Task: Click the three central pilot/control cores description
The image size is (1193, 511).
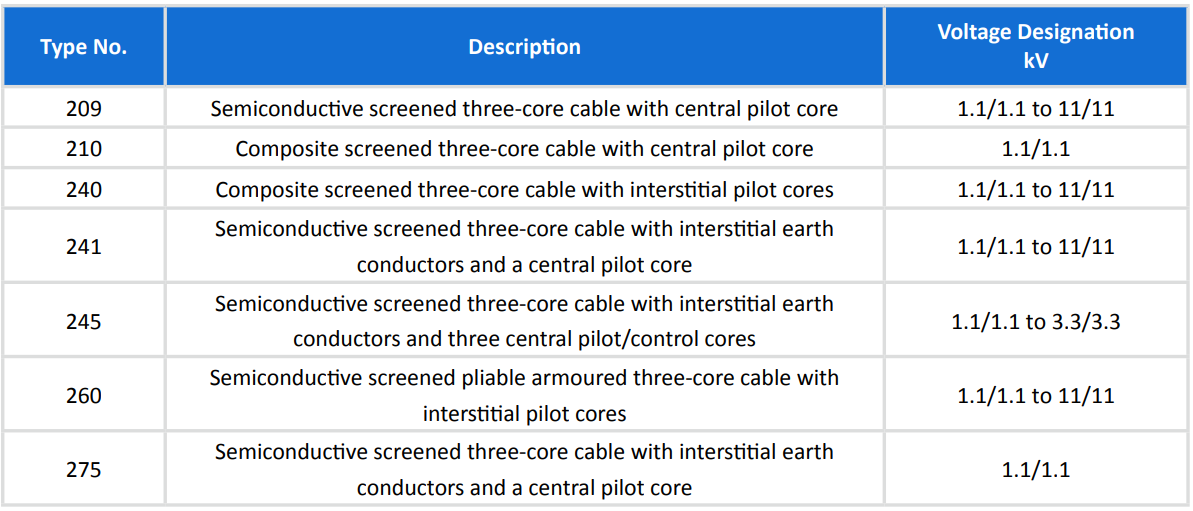Action: (524, 322)
